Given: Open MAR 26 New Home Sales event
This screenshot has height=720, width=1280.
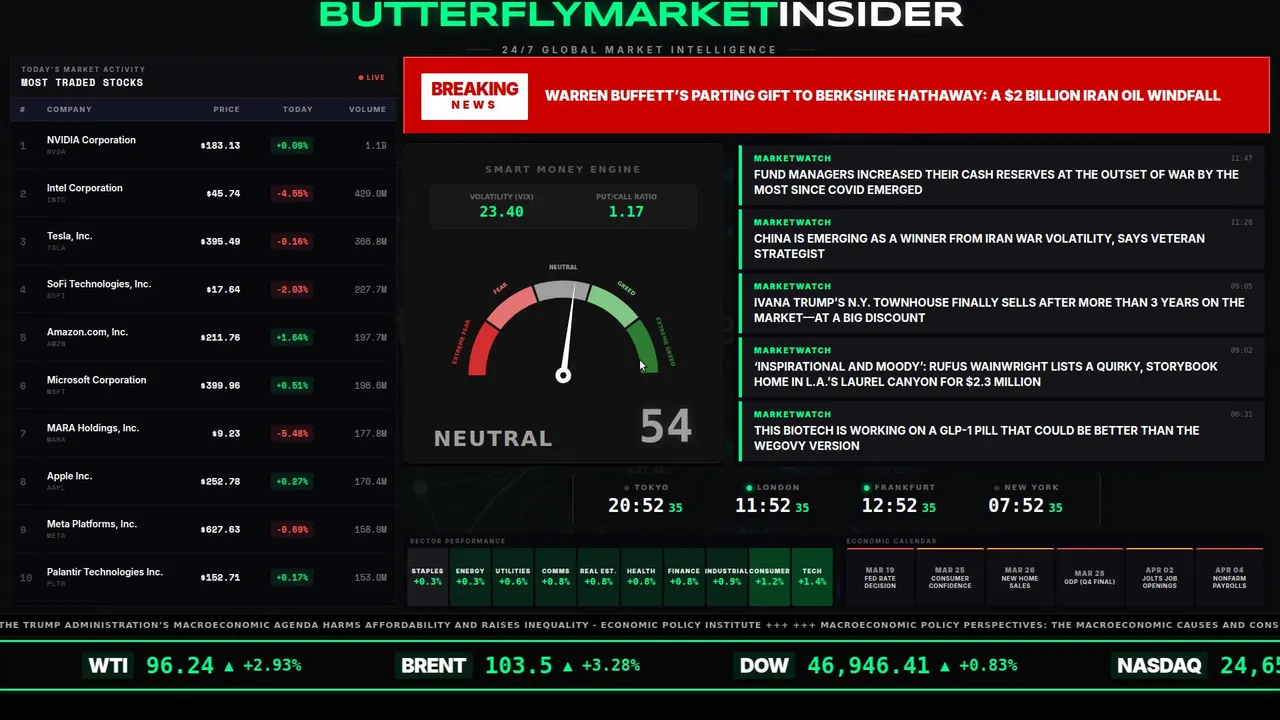Looking at the screenshot, I should point(1020,577).
